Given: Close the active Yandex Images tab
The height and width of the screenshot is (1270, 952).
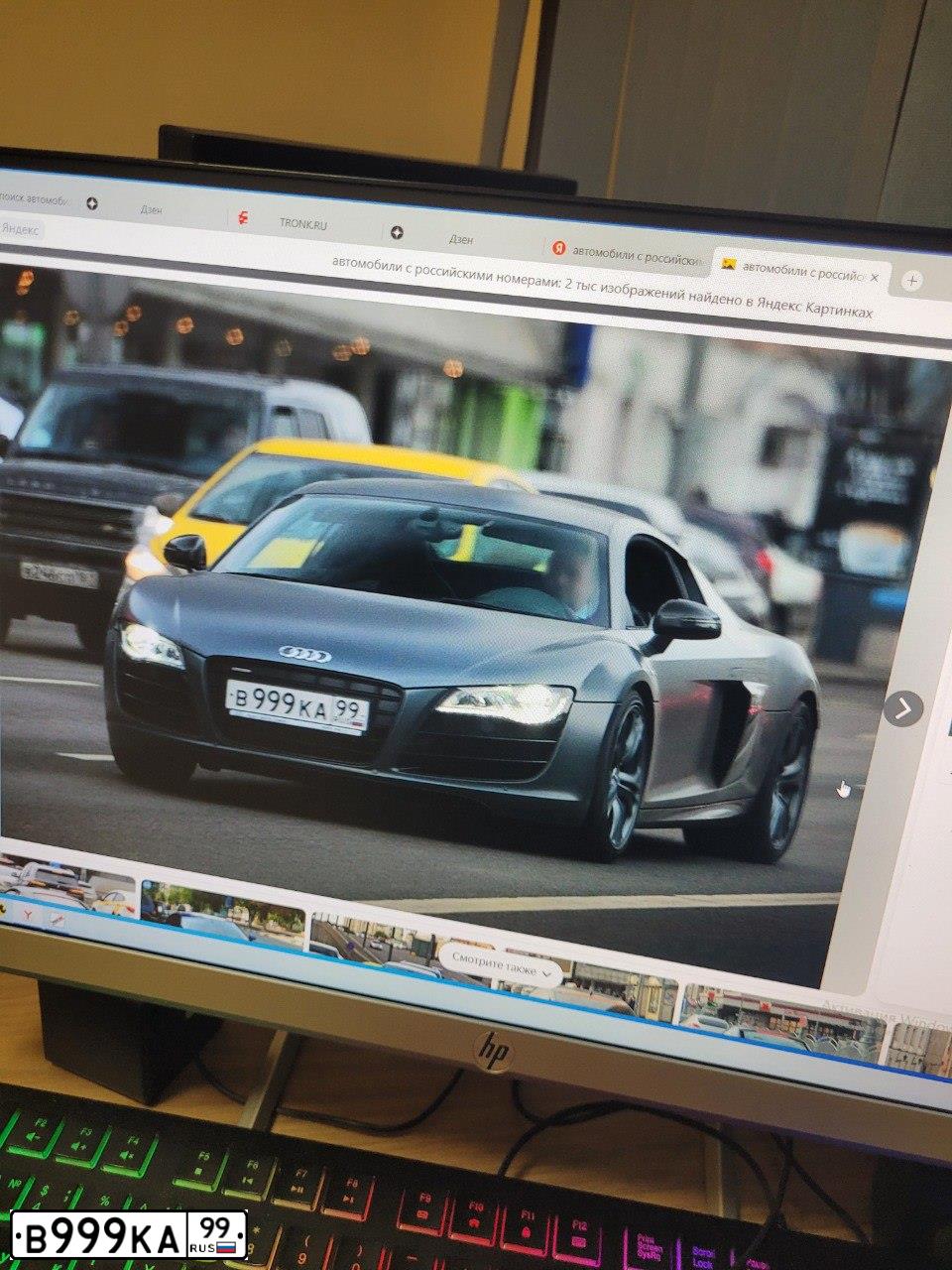Looking at the screenshot, I should click(x=874, y=276).
